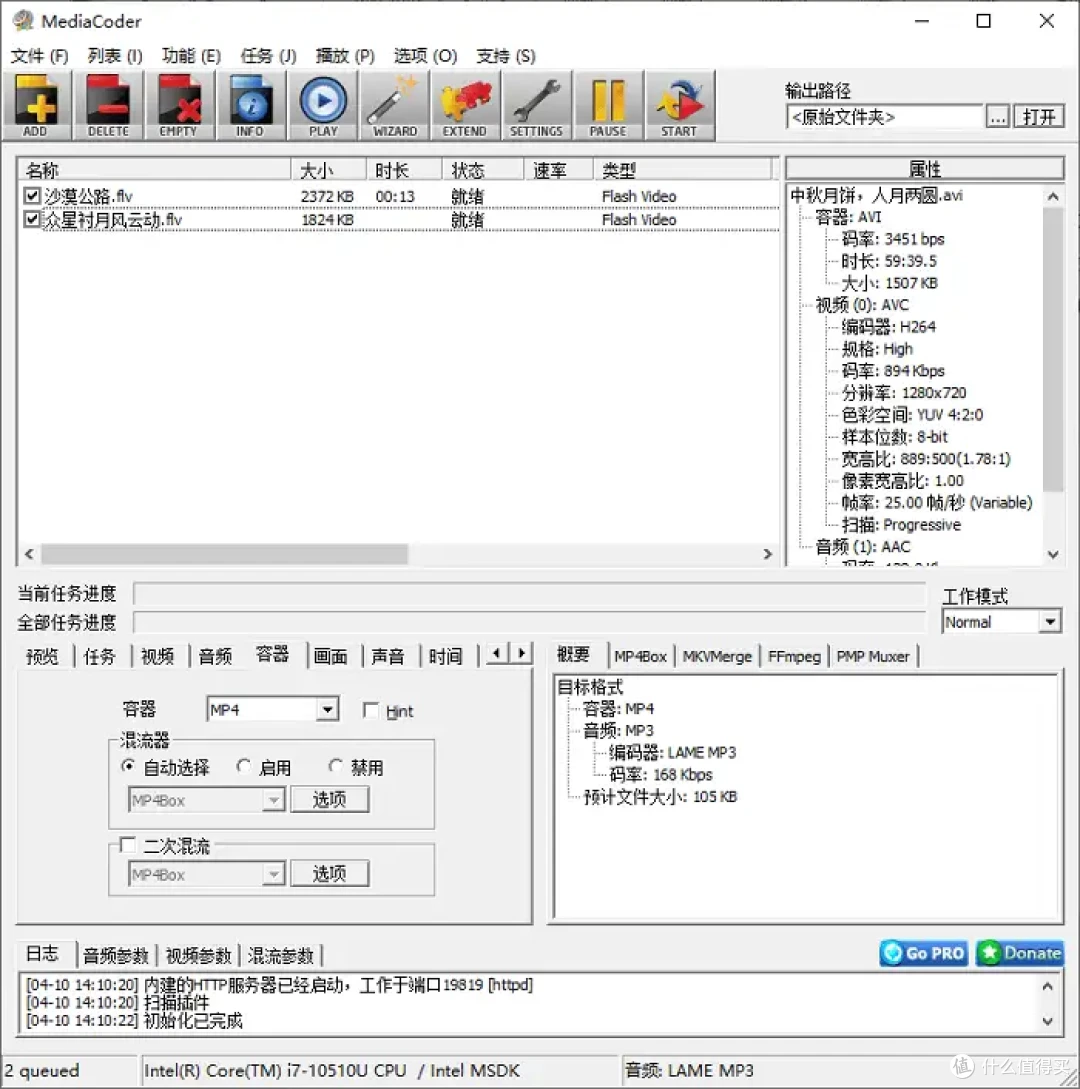The height and width of the screenshot is (1089, 1080).
Task: Click the 大小 column header
Action: pyautogui.click(x=329, y=169)
